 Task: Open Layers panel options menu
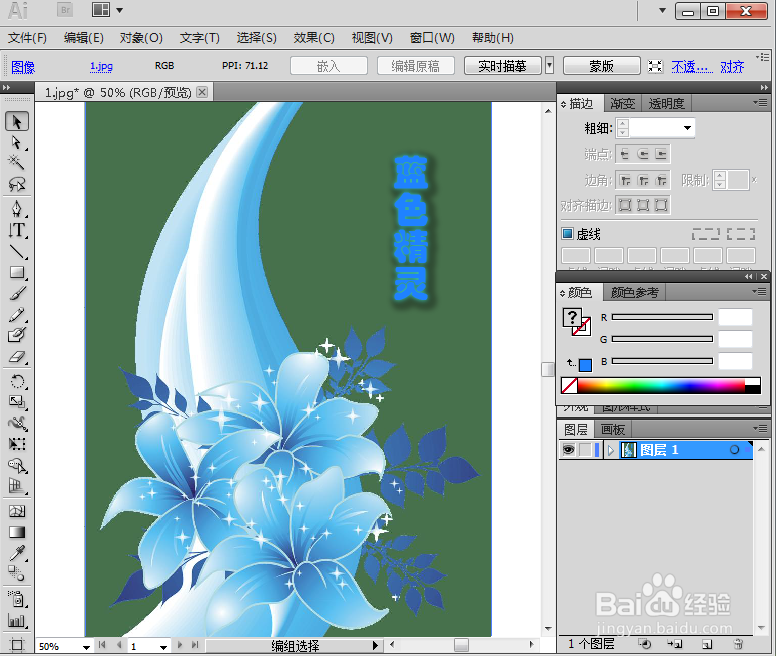click(x=760, y=428)
